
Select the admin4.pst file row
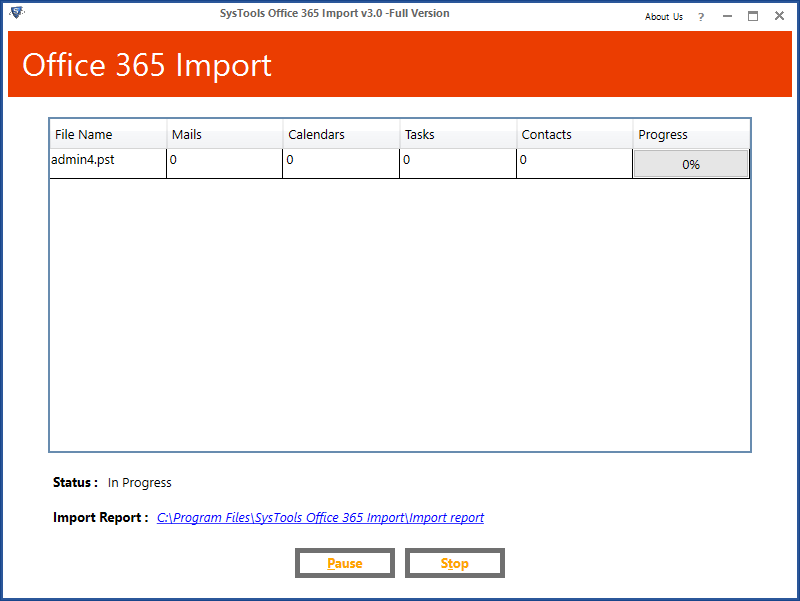[399, 163]
